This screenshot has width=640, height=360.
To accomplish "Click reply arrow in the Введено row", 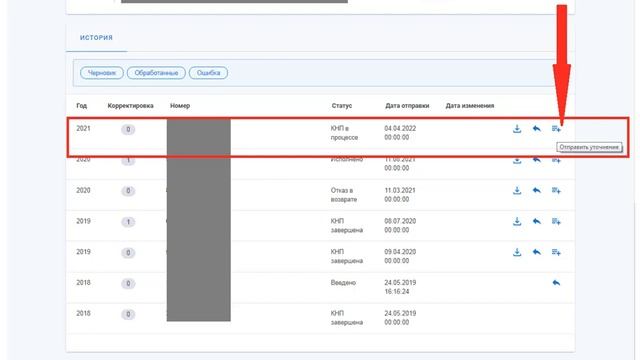I will pos(556,283).
